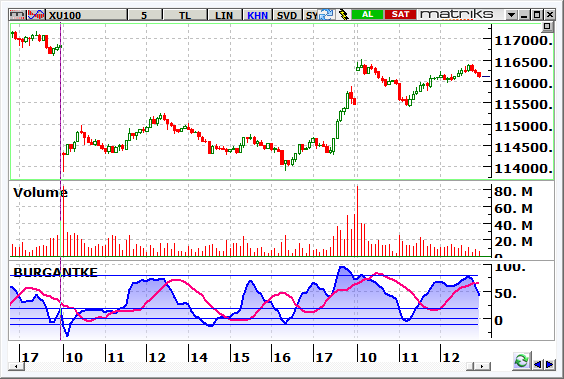Screen dimensions: 564x379
Task: Click the 115000 price axis label
Action: [x=523, y=127]
